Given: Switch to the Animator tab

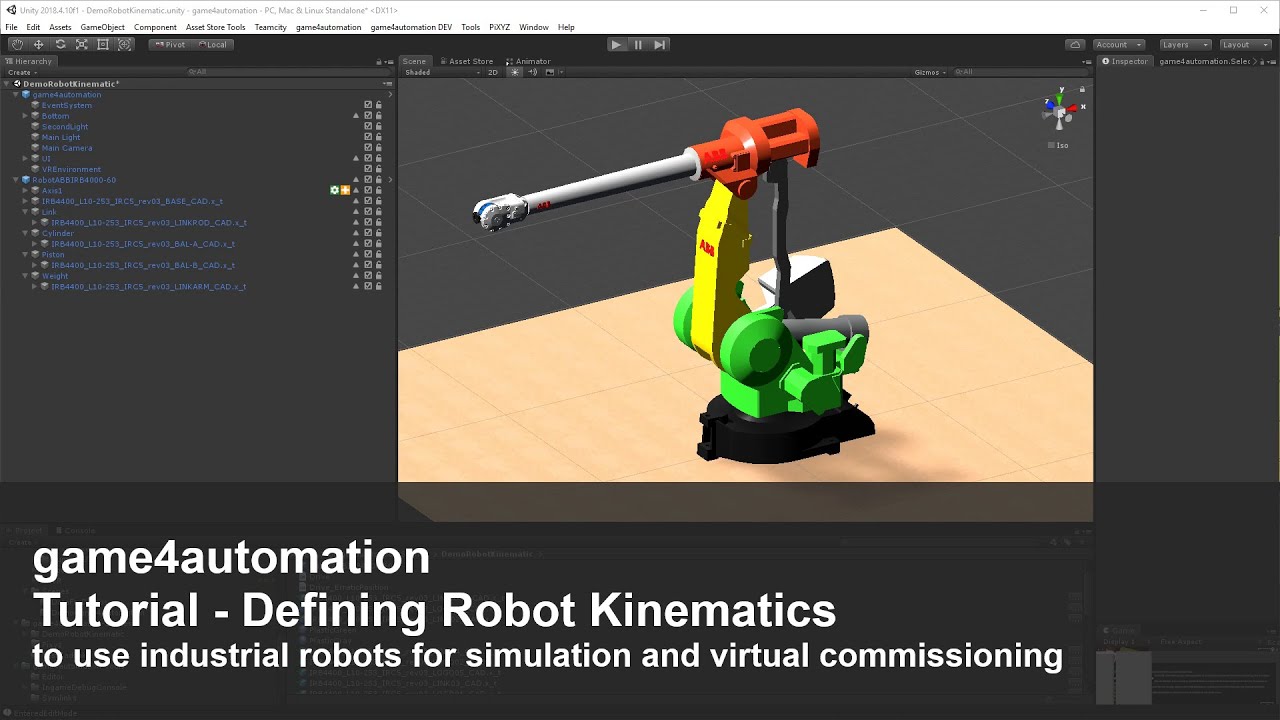Looking at the screenshot, I should point(529,61).
